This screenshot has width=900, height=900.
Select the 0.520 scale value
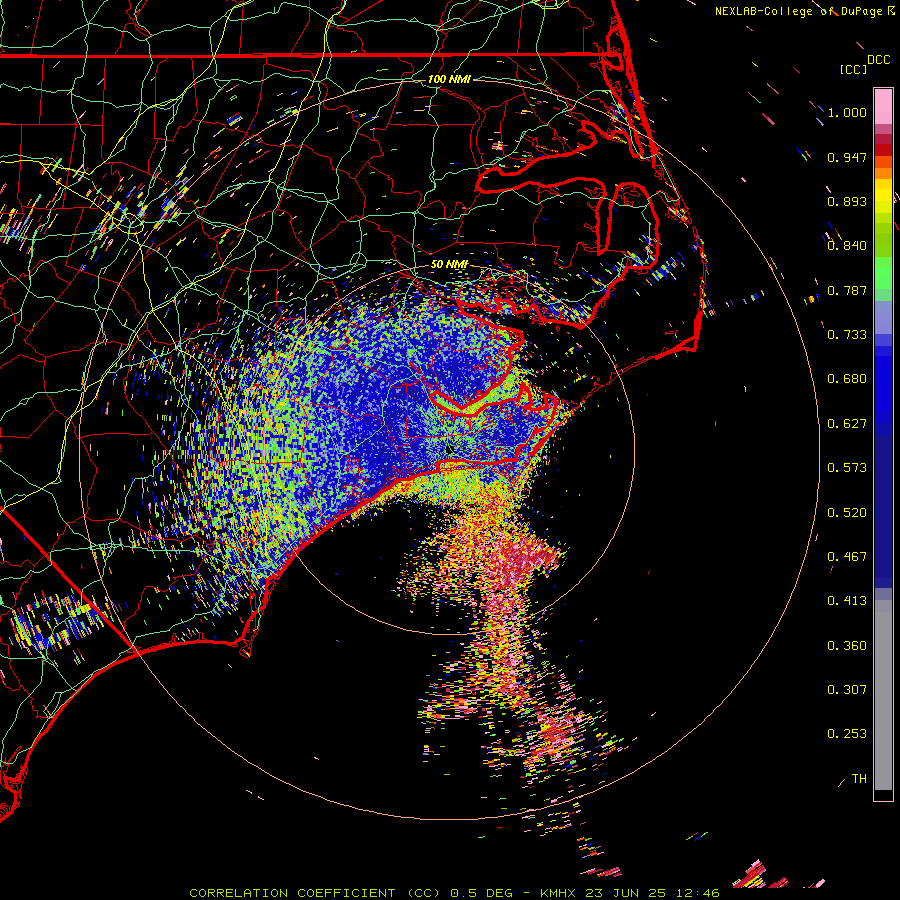click(x=847, y=513)
